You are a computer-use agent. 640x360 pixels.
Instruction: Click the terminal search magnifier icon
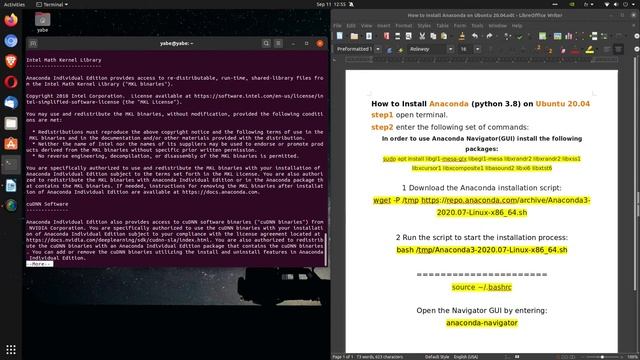[266, 43]
